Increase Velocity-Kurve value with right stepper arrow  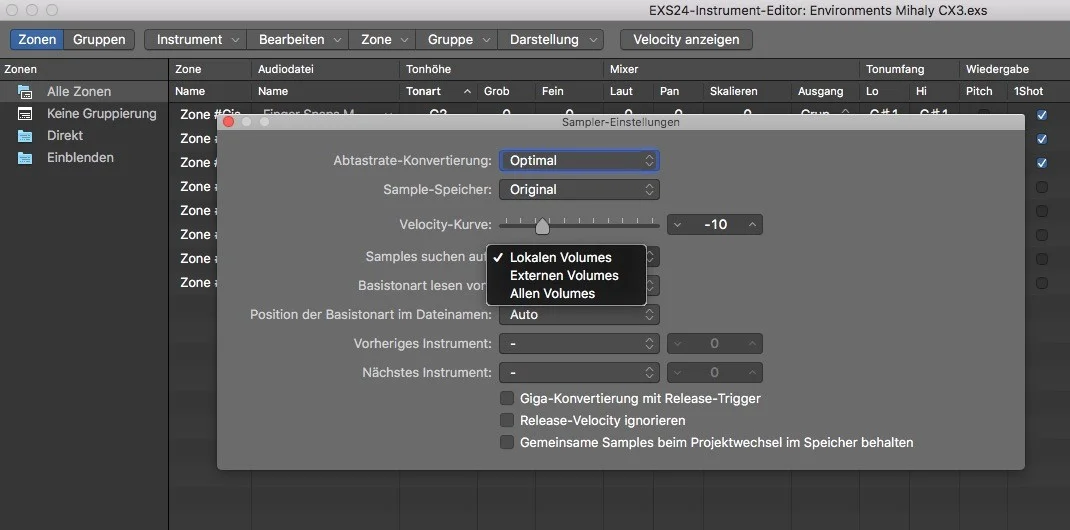[752, 225]
